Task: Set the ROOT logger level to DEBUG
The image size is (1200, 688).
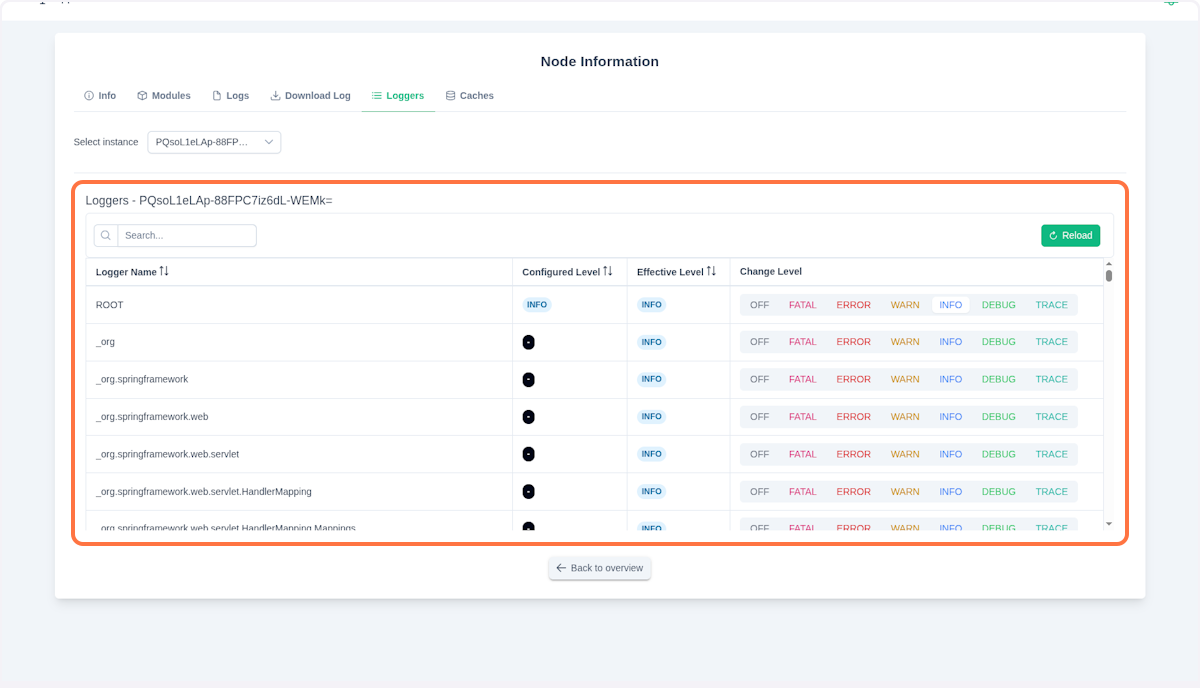Action: (x=997, y=304)
